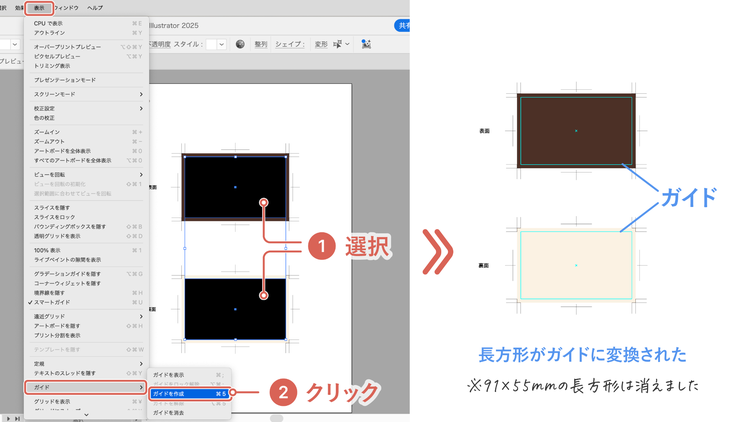Expand the 校正設定 submenu
This screenshot has height=422, width=750.
tap(87, 109)
